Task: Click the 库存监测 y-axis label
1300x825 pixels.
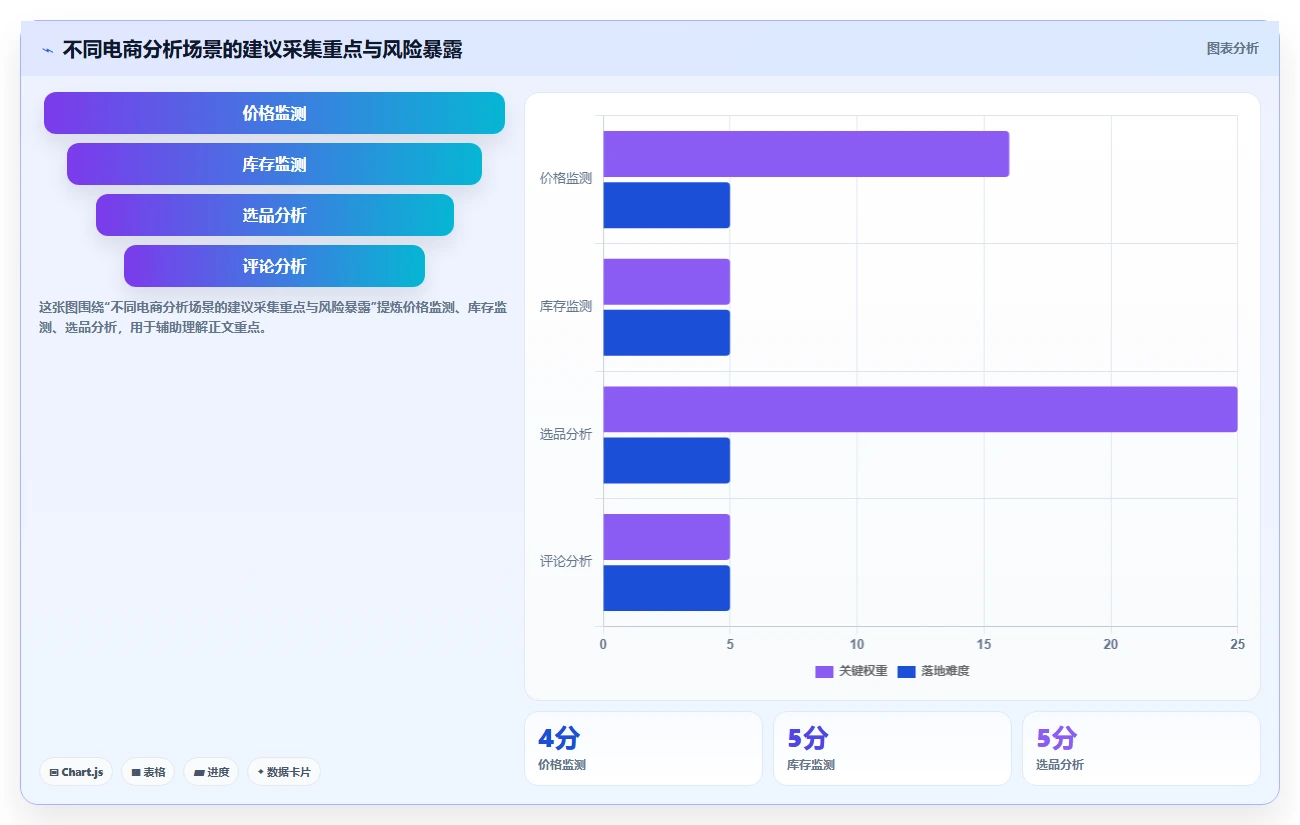Action: (565, 307)
